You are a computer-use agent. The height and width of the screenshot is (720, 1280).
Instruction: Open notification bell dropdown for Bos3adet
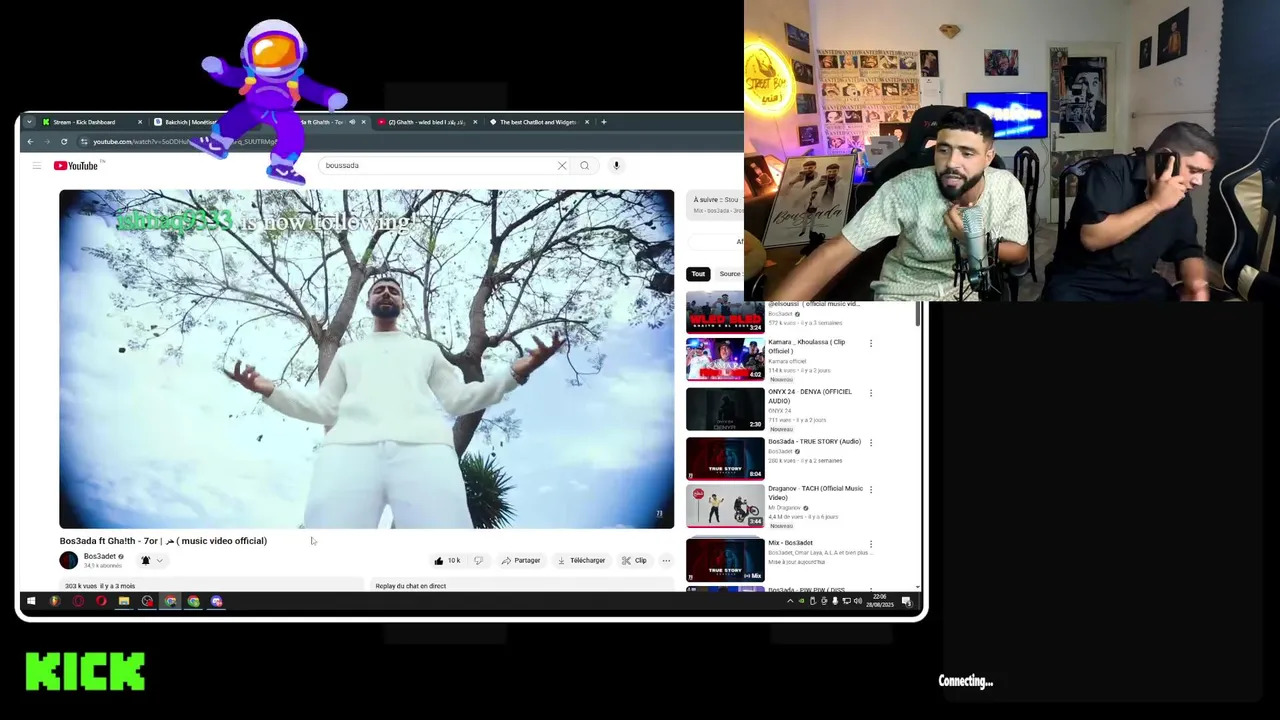point(150,561)
